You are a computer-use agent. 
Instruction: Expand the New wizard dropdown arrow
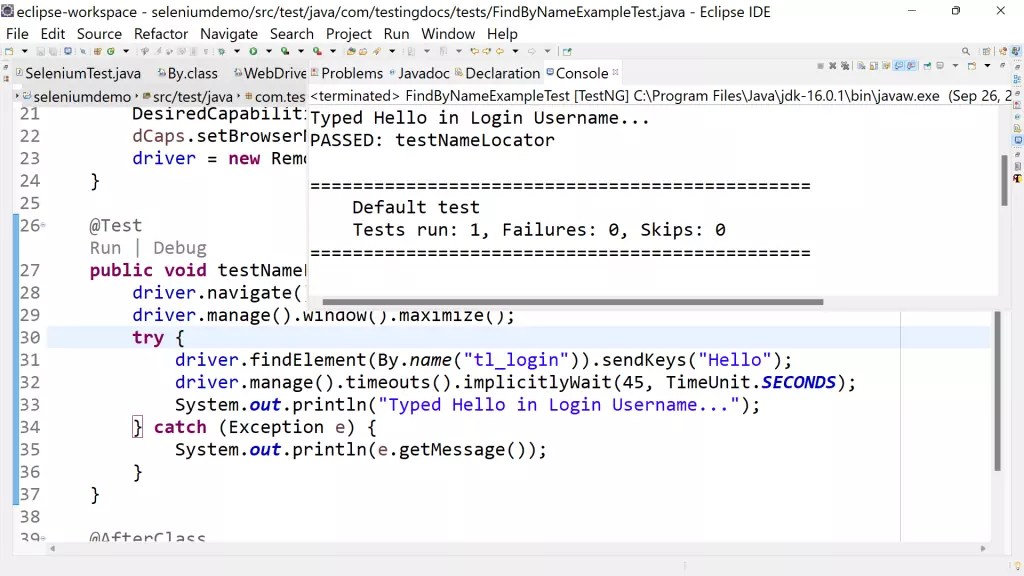23,50
